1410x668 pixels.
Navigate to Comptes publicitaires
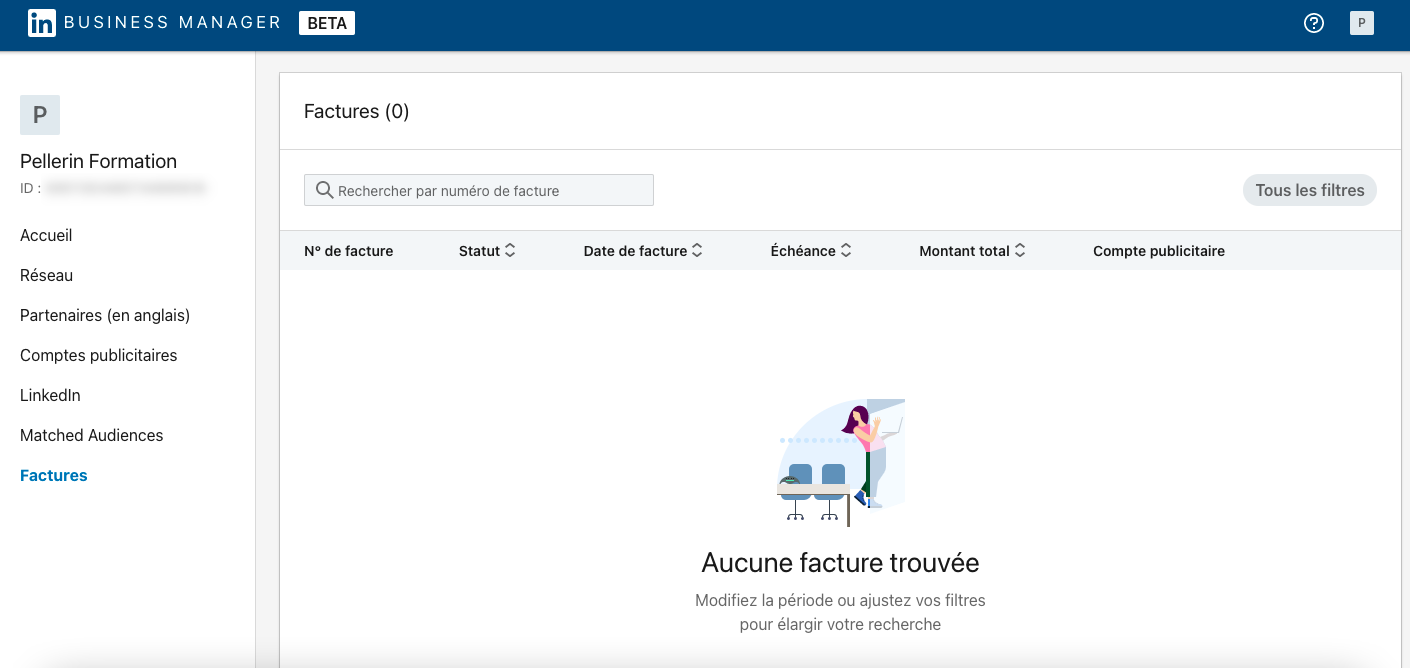tap(98, 355)
